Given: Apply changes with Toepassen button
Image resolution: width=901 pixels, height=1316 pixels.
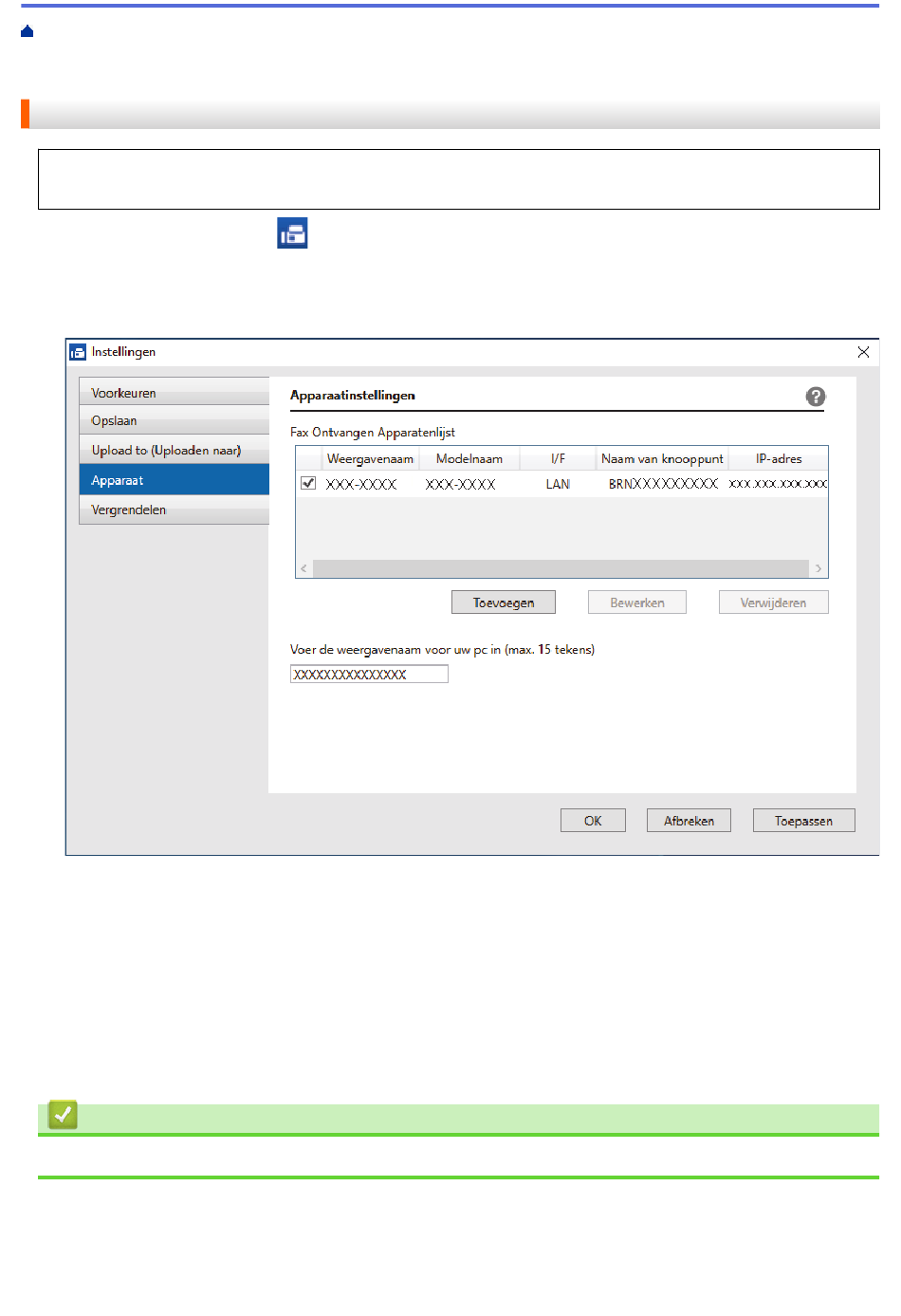Looking at the screenshot, I should [803, 821].
